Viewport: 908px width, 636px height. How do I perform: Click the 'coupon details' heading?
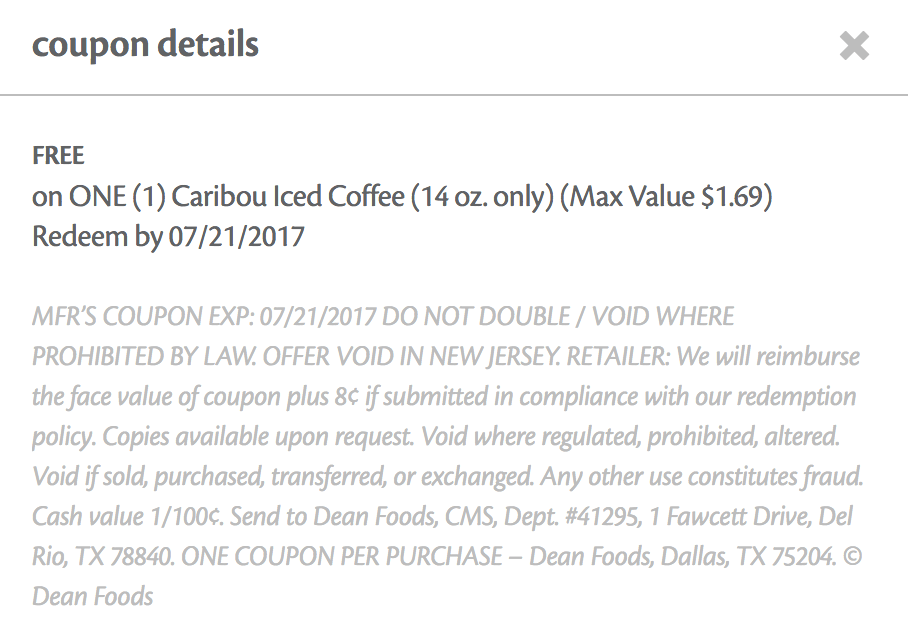coord(145,45)
